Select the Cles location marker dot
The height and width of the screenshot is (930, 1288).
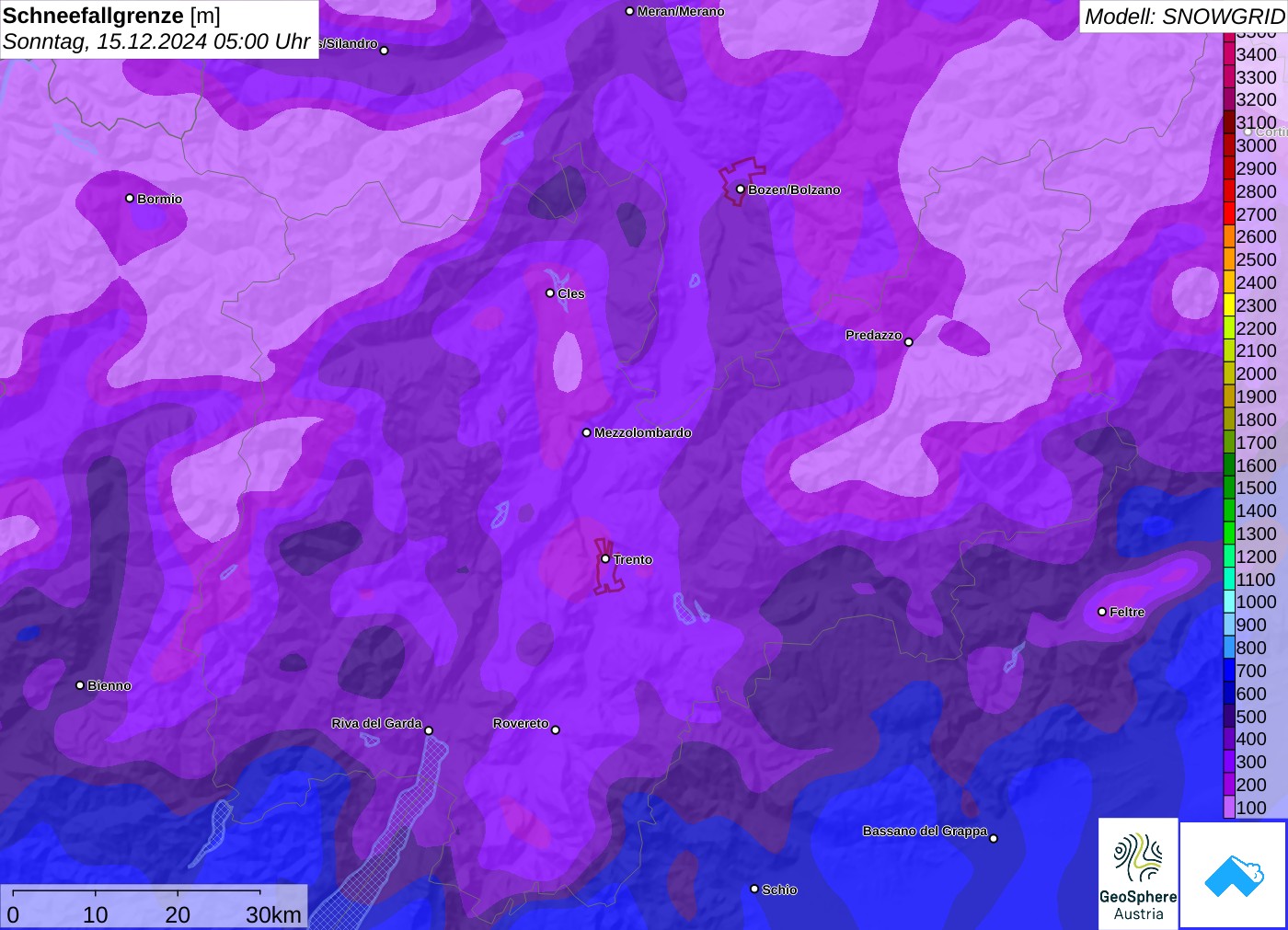click(x=550, y=293)
